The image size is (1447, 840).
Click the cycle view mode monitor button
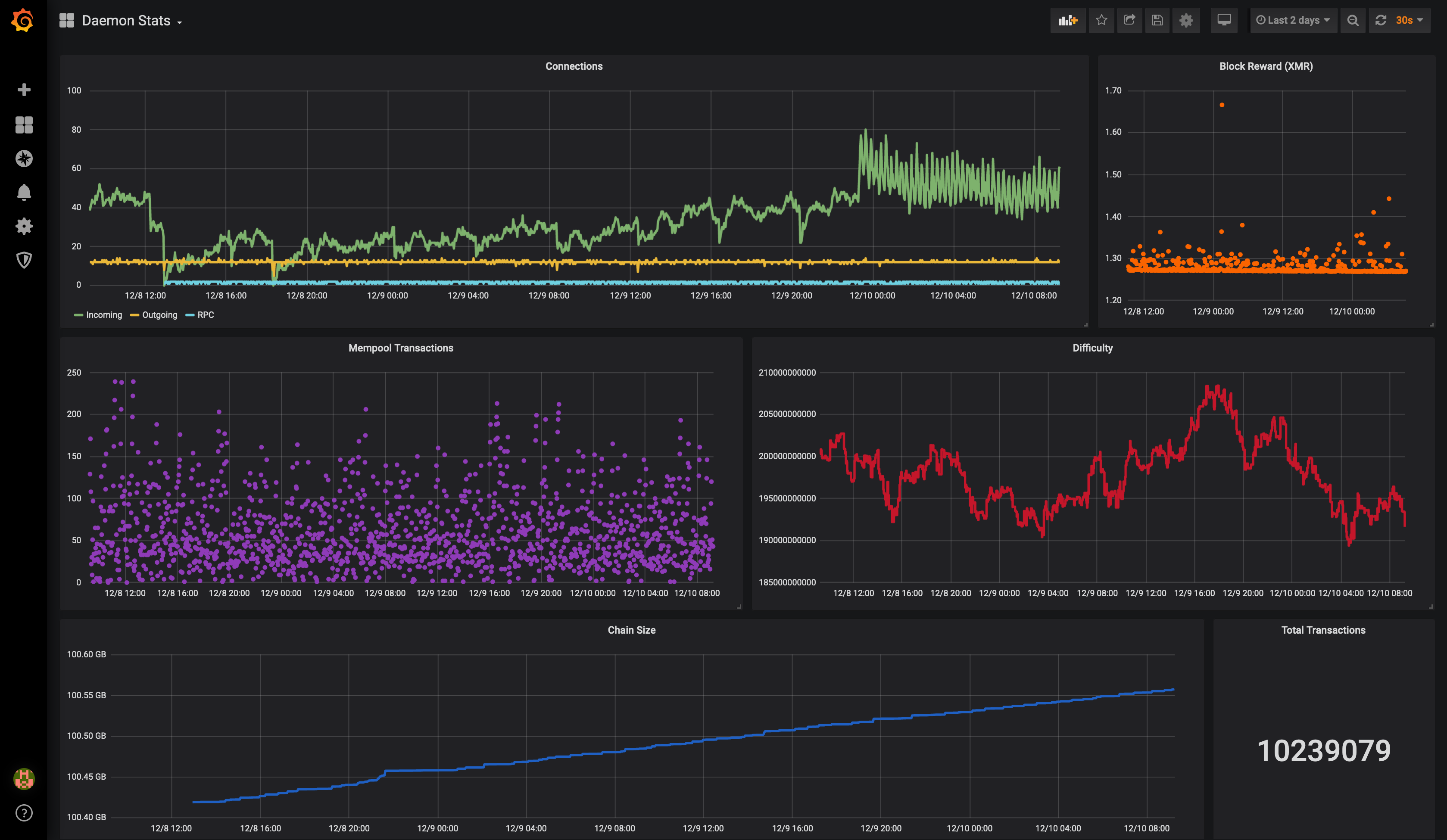[1224, 21]
